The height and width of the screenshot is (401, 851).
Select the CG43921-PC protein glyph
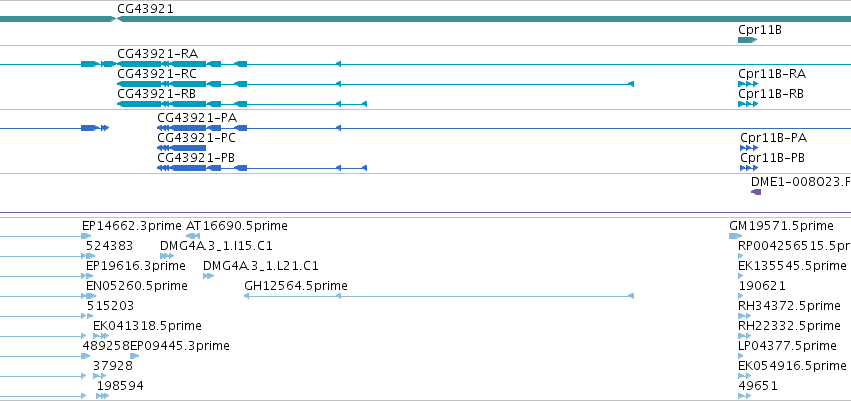pos(182,148)
